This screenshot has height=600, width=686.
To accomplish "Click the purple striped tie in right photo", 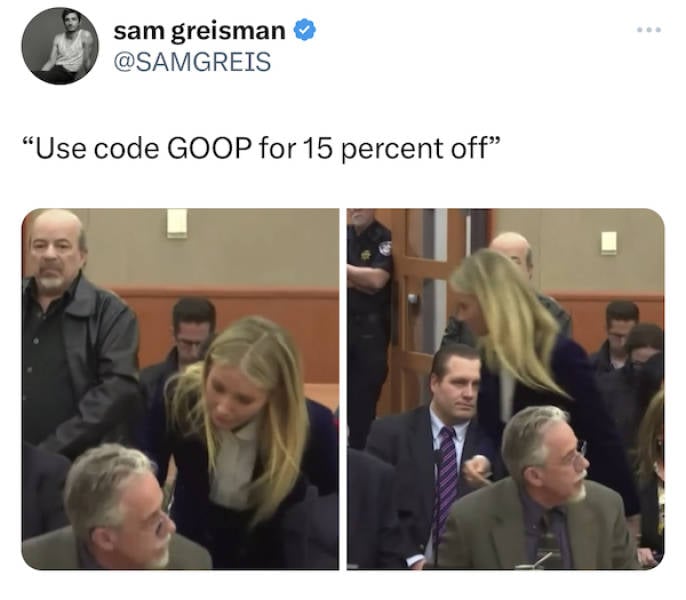I will [446, 477].
